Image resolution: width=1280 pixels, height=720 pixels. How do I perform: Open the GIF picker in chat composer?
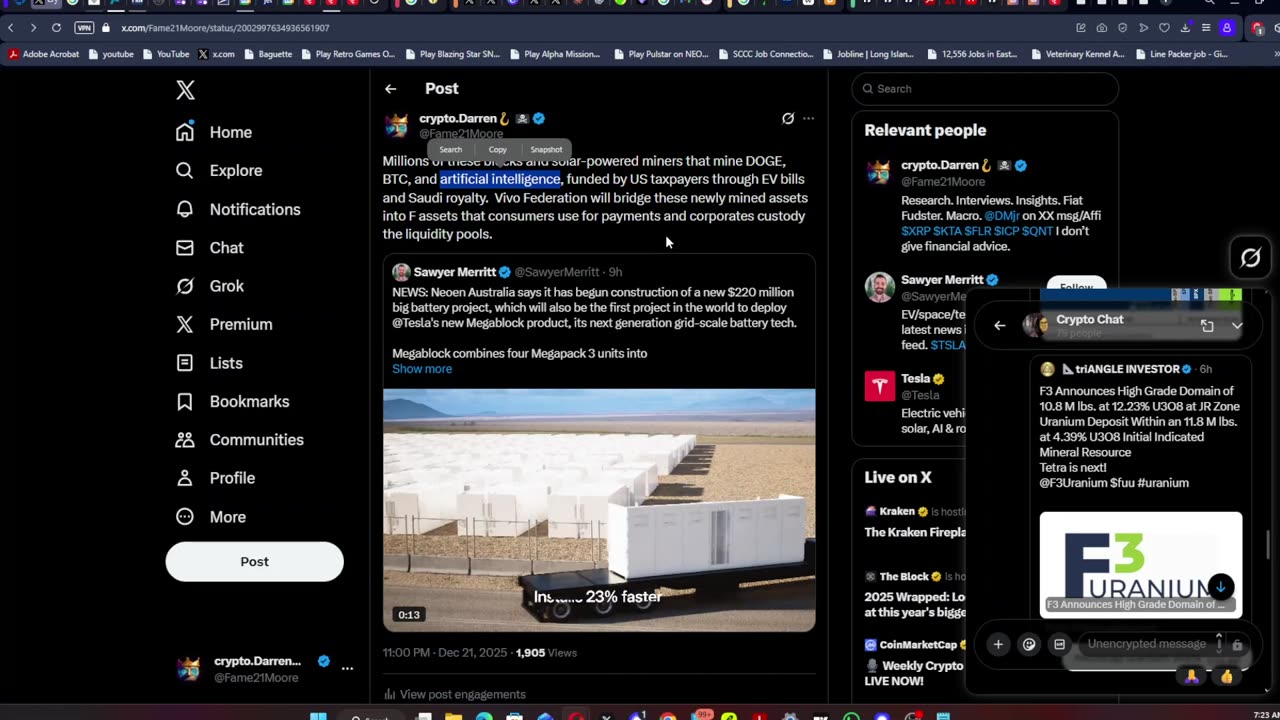tap(1060, 645)
